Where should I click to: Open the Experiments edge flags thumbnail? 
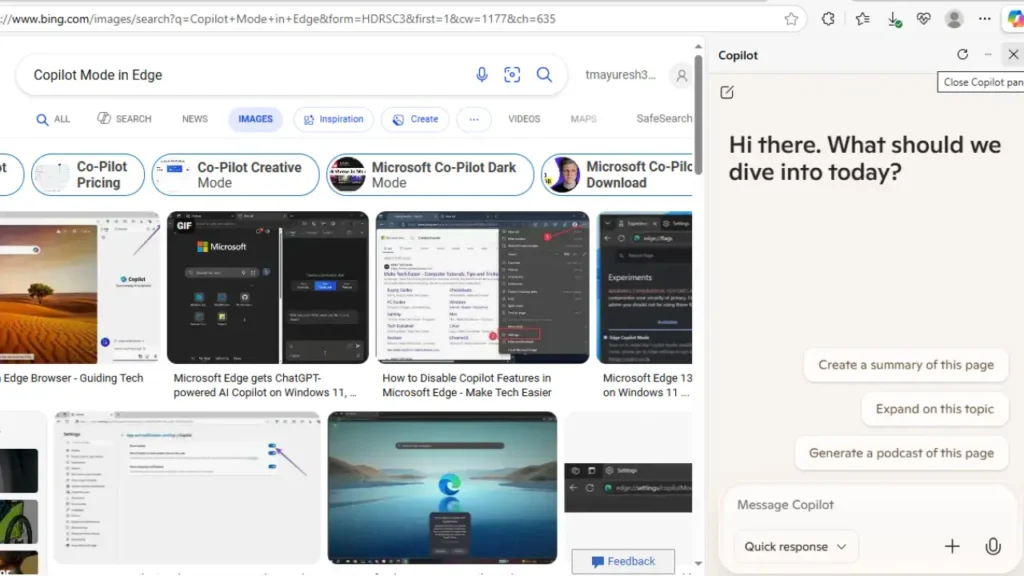click(x=645, y=287)
